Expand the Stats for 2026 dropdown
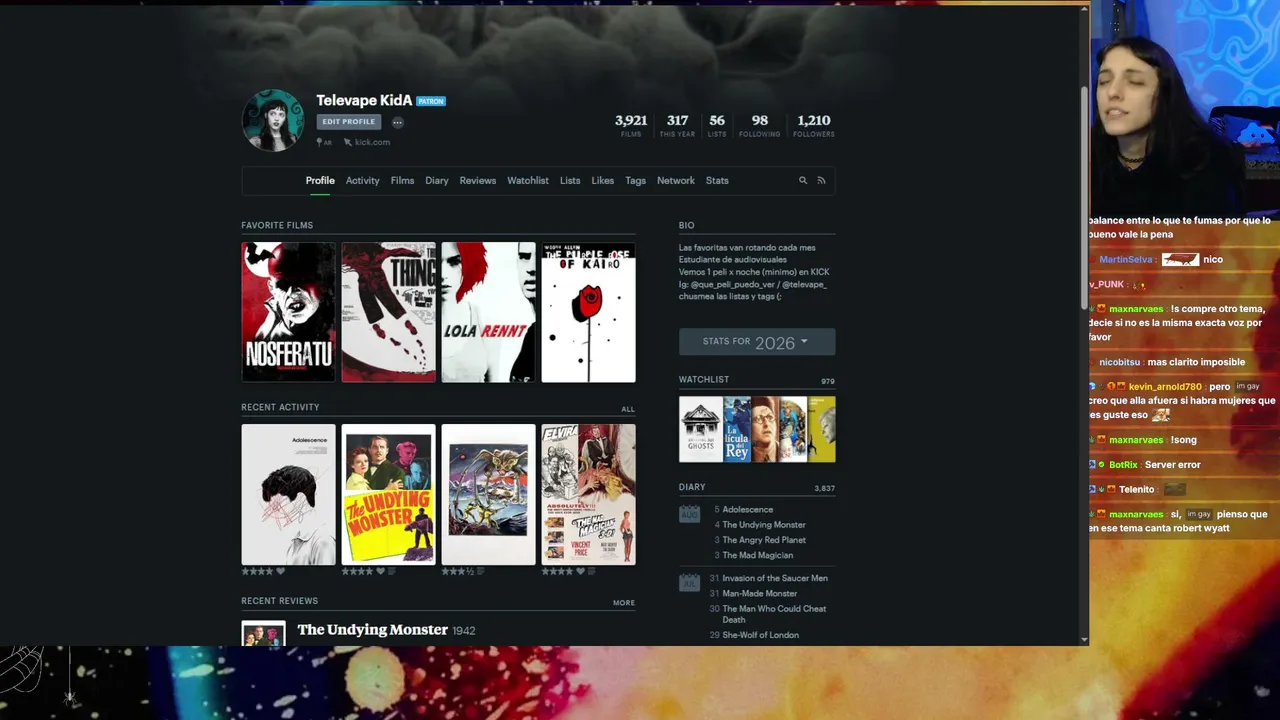 tap(757, 342)
